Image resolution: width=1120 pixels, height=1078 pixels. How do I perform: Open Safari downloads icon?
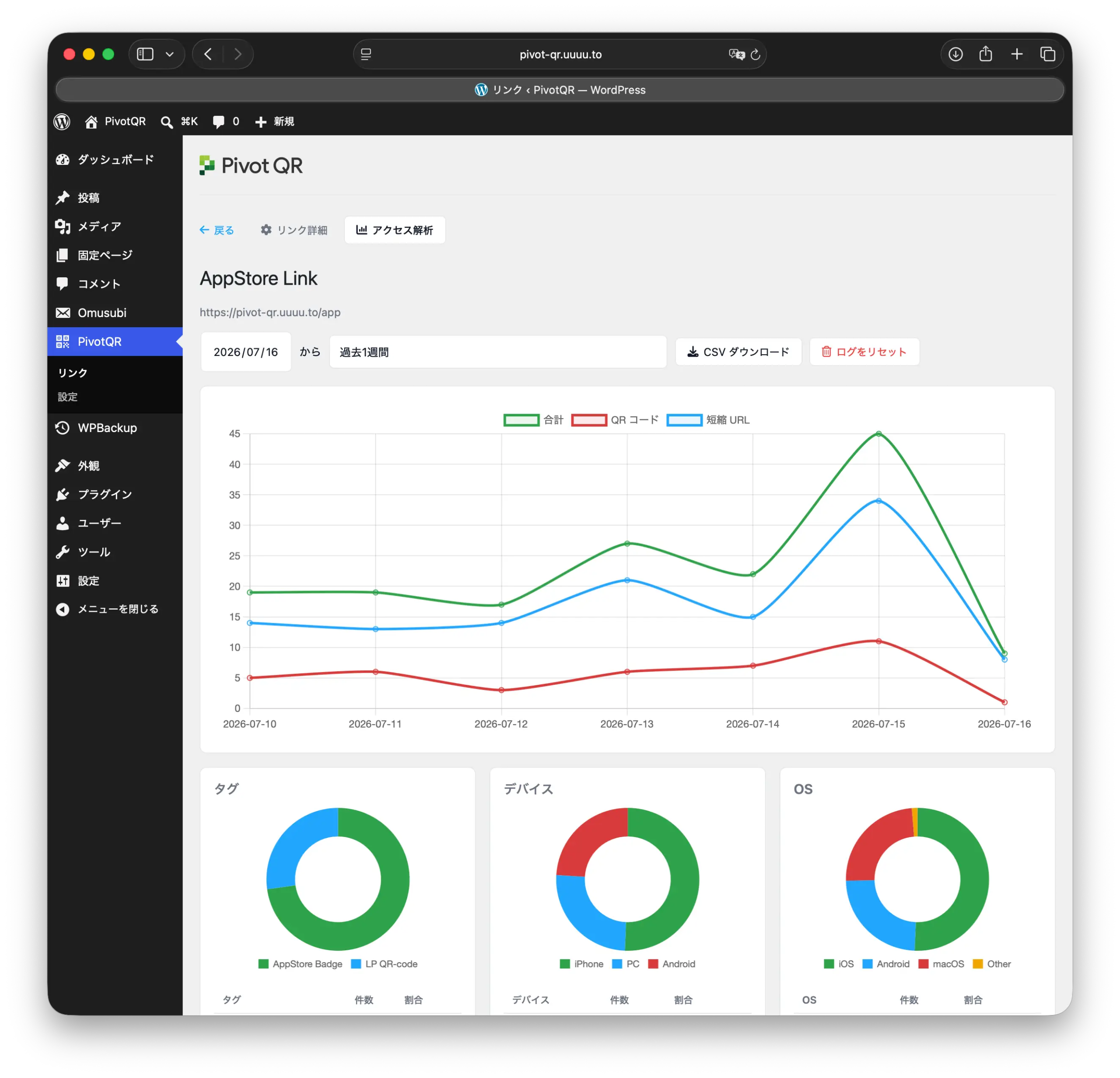click(955, 54)
